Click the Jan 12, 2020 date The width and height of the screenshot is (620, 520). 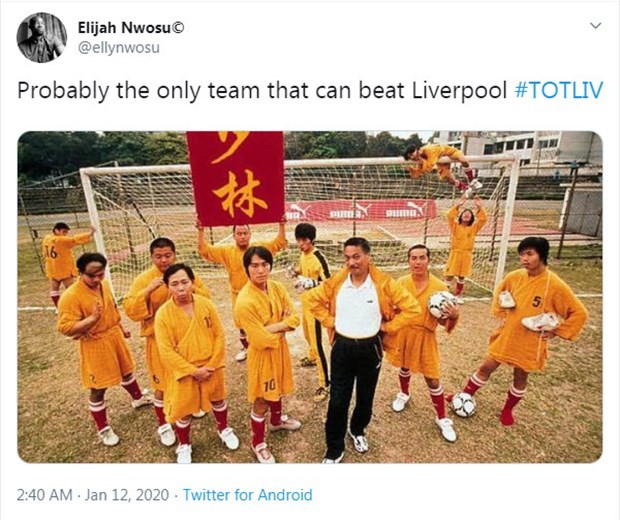[x=127, y=495]
